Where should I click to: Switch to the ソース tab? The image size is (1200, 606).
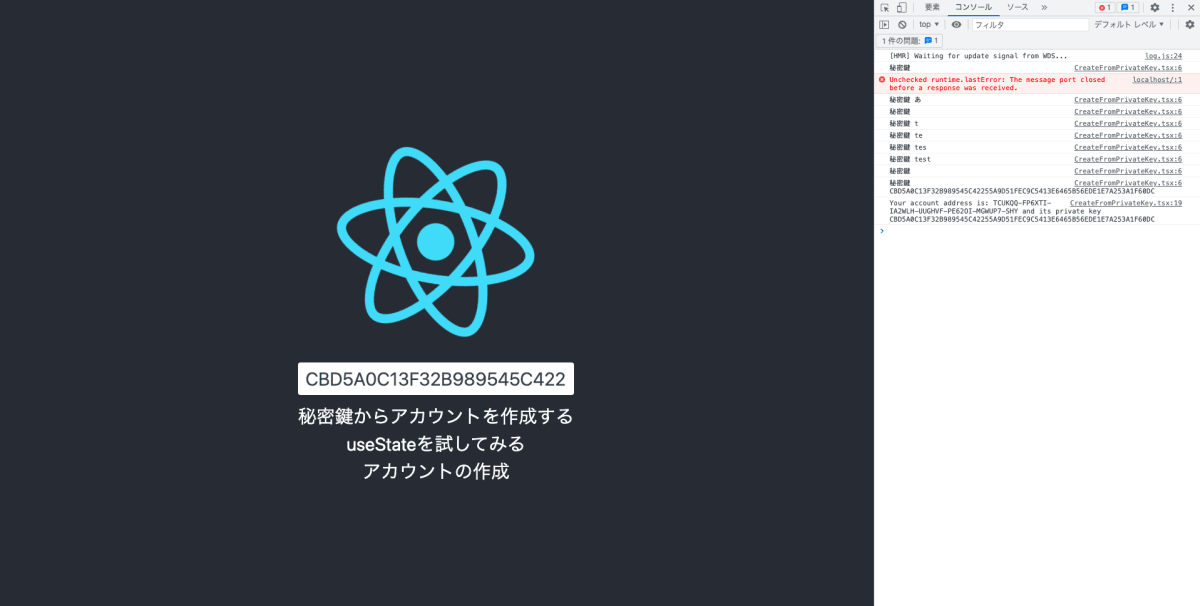pyautogui.click(x=1017, y=7)
